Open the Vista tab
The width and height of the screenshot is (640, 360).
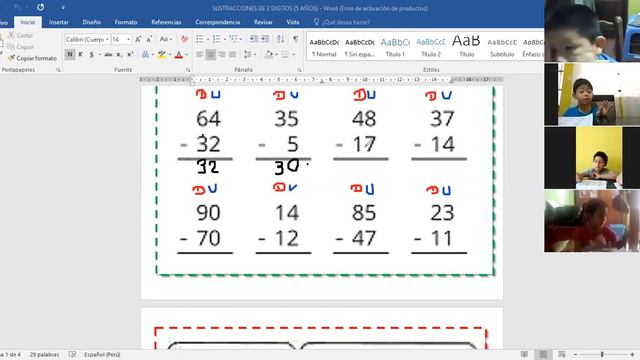pyautogui.click(x=293, y=22)
